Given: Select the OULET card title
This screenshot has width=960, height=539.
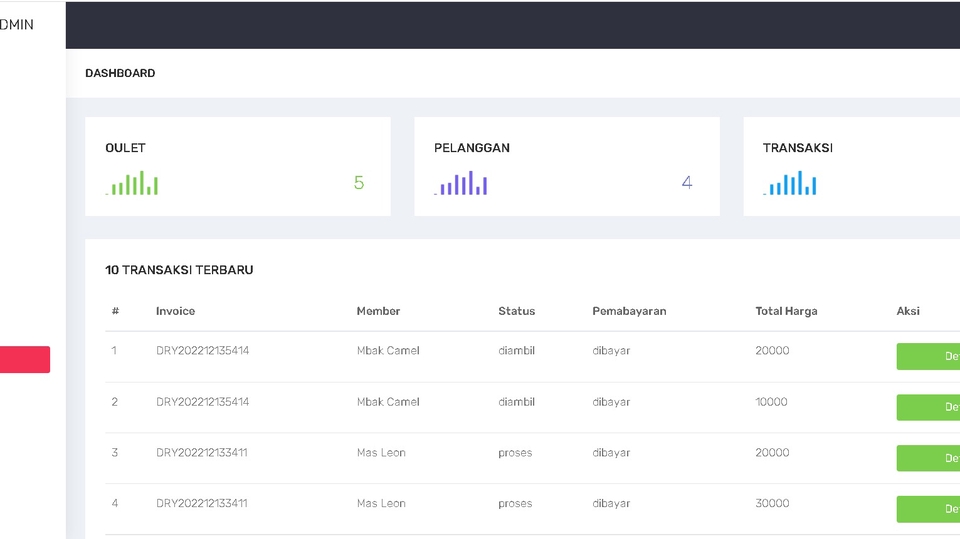Looking at the screenshot, I should point(126,148).
